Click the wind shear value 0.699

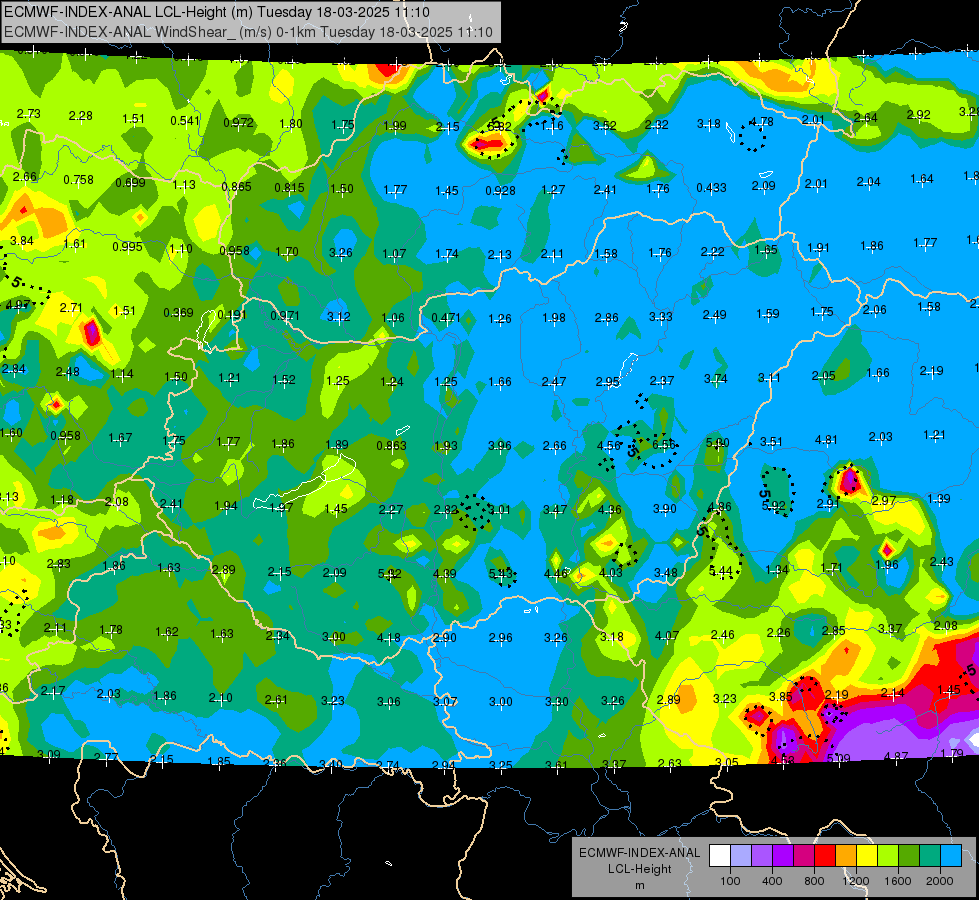click(130, 183)
